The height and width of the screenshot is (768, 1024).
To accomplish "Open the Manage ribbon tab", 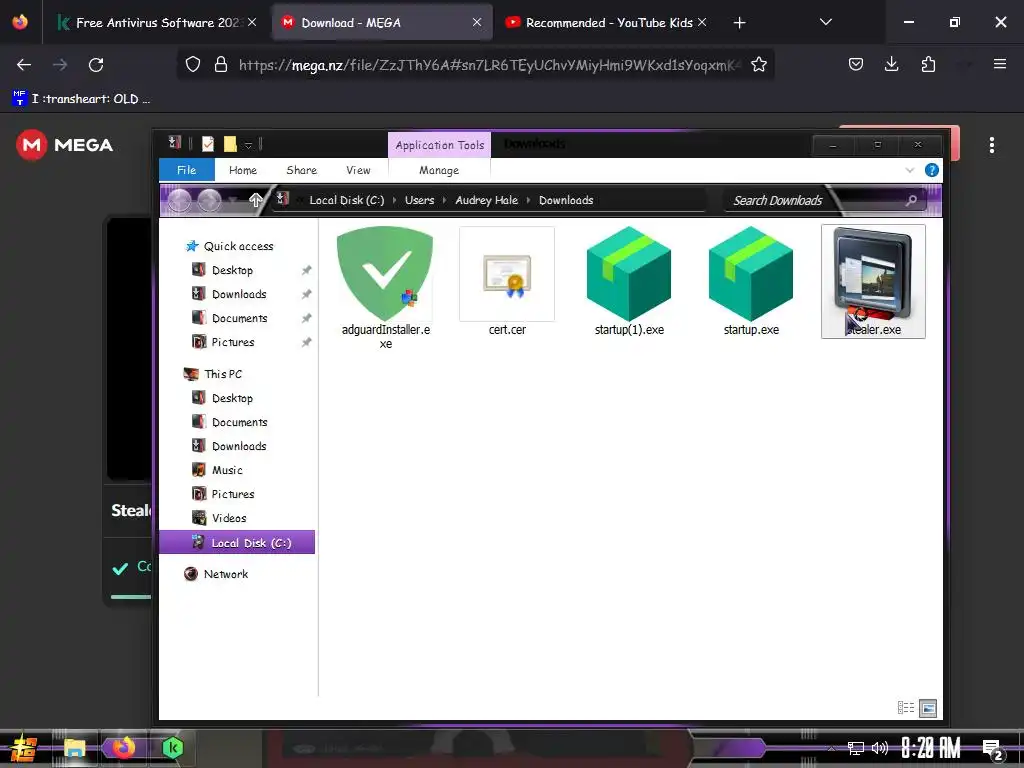I will click(439, 170).
